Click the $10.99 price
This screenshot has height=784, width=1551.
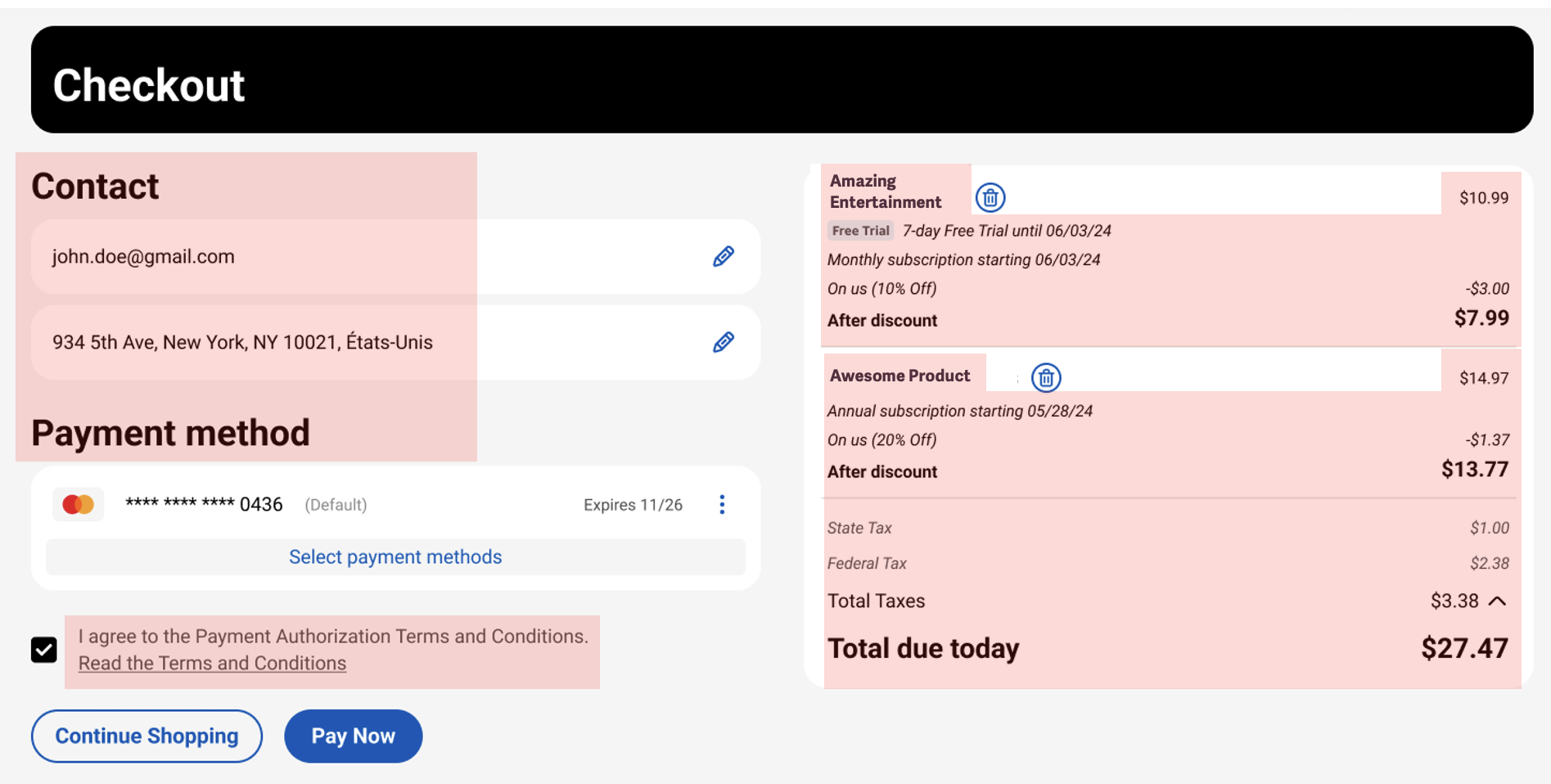point(1484,198)
